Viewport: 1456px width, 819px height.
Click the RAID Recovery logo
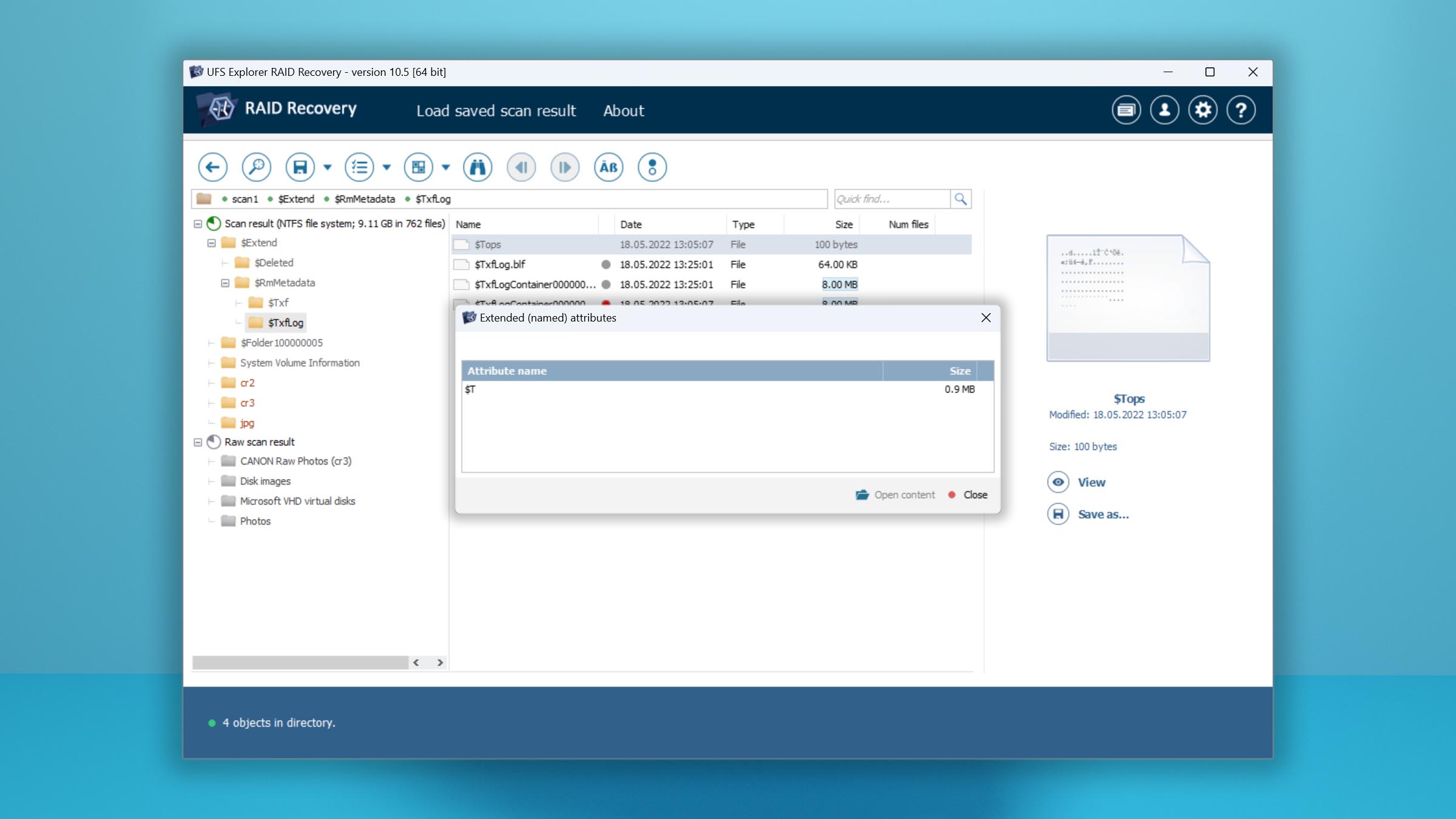coord(277,109)
